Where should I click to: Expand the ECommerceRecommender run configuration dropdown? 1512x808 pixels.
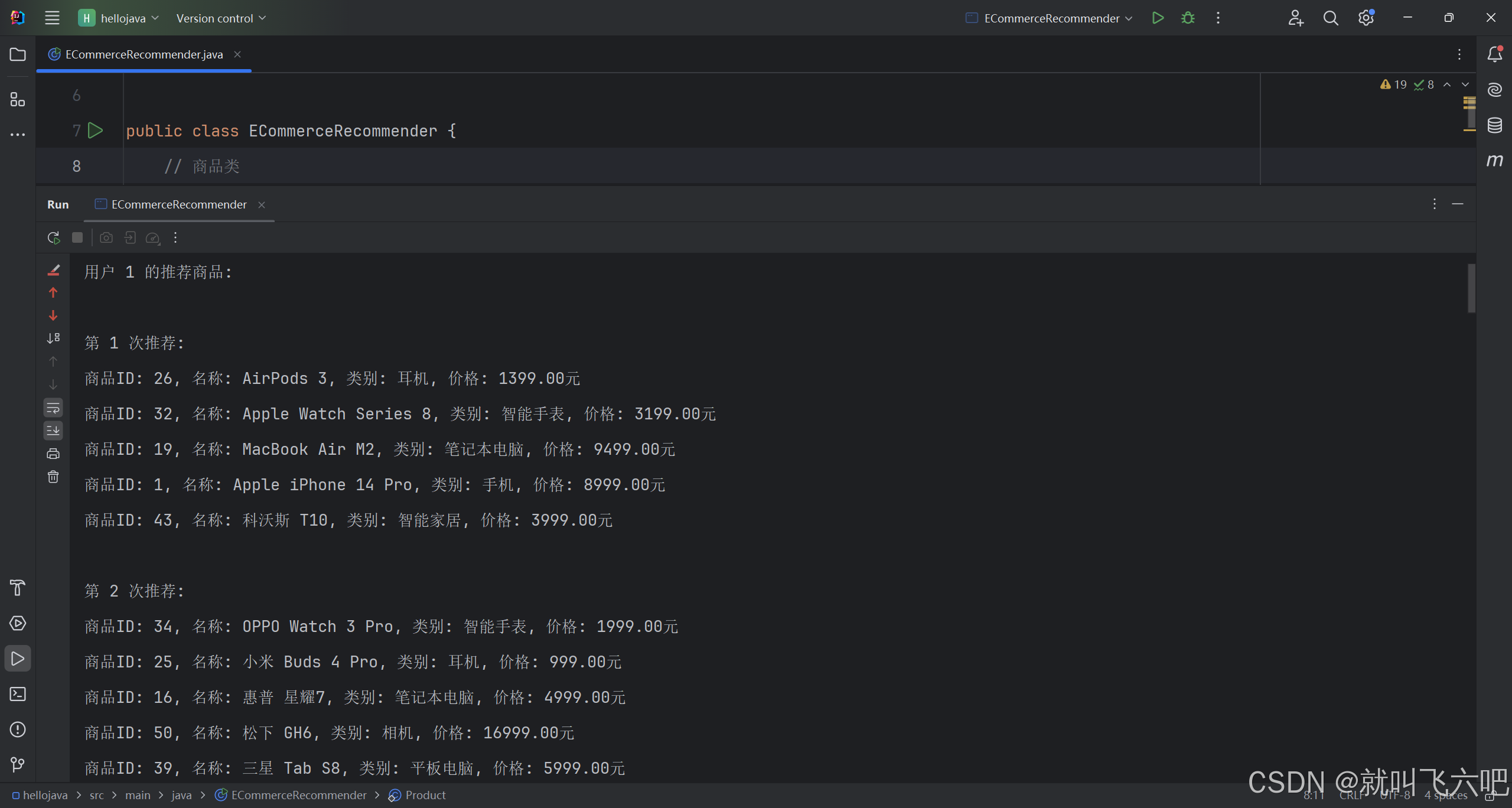(x=1051, y=18)
